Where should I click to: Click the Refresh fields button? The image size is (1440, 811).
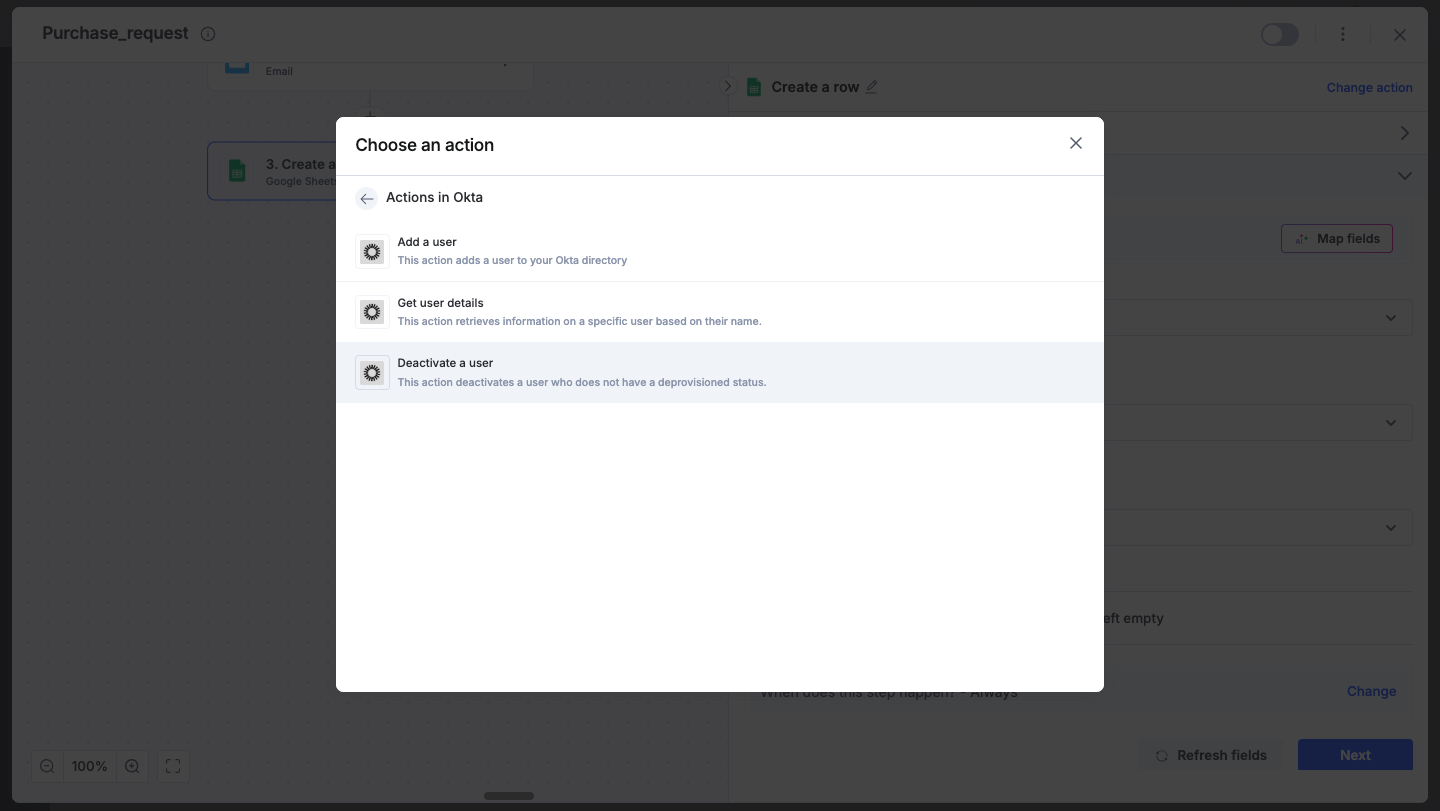coord(1211,755)
